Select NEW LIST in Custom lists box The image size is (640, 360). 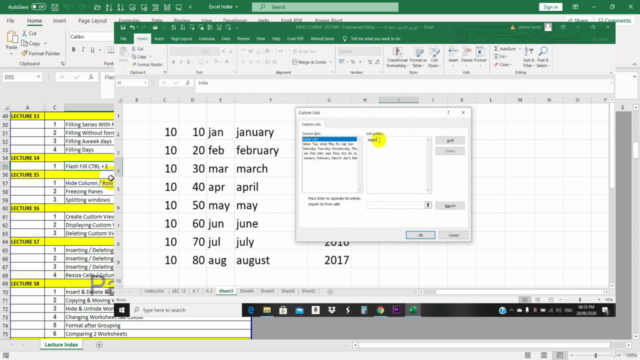pos(329,140)
